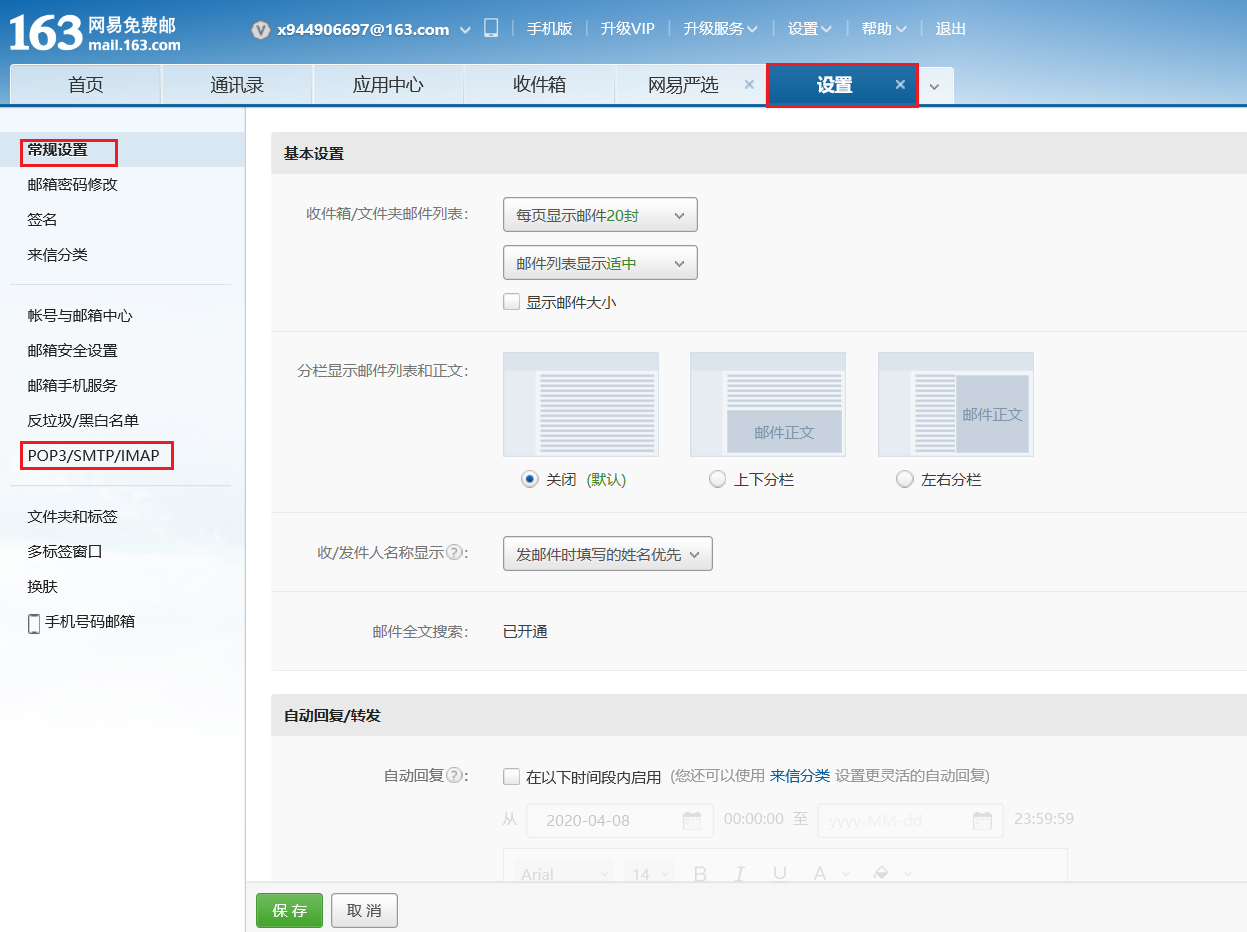Open POP3/SMTP/IMAP in the settings sidebar

point(94,456)
